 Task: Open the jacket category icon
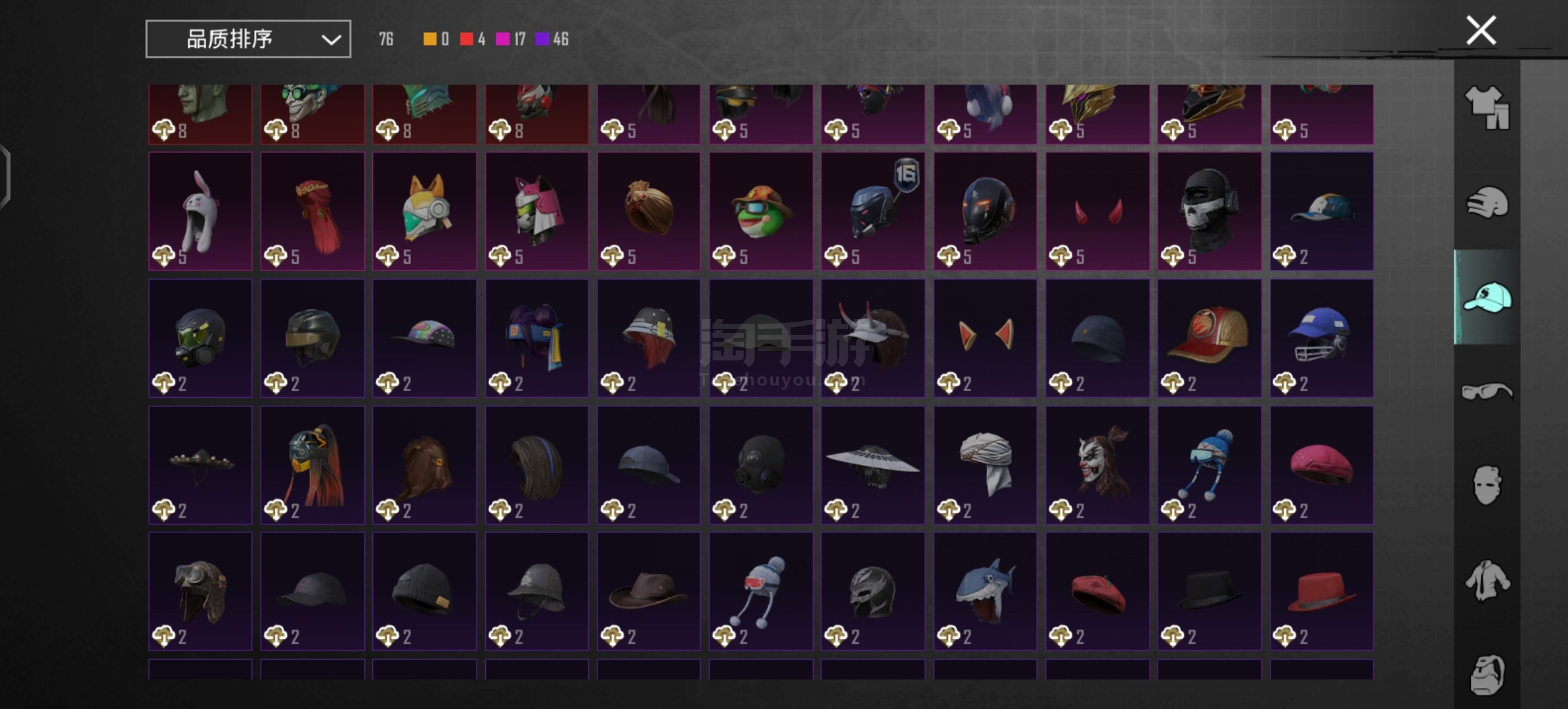tap(1487, 580)
